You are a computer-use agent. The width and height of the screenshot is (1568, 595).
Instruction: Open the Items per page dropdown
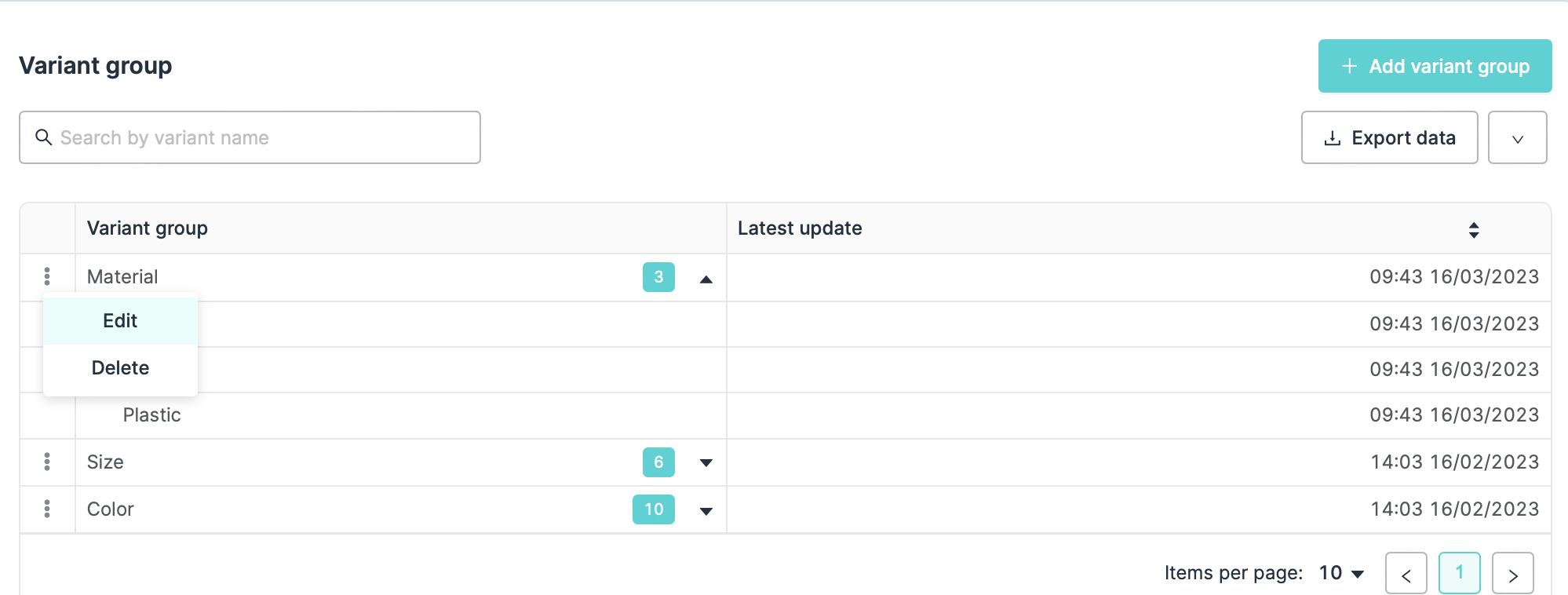(x=1342, y=573)
